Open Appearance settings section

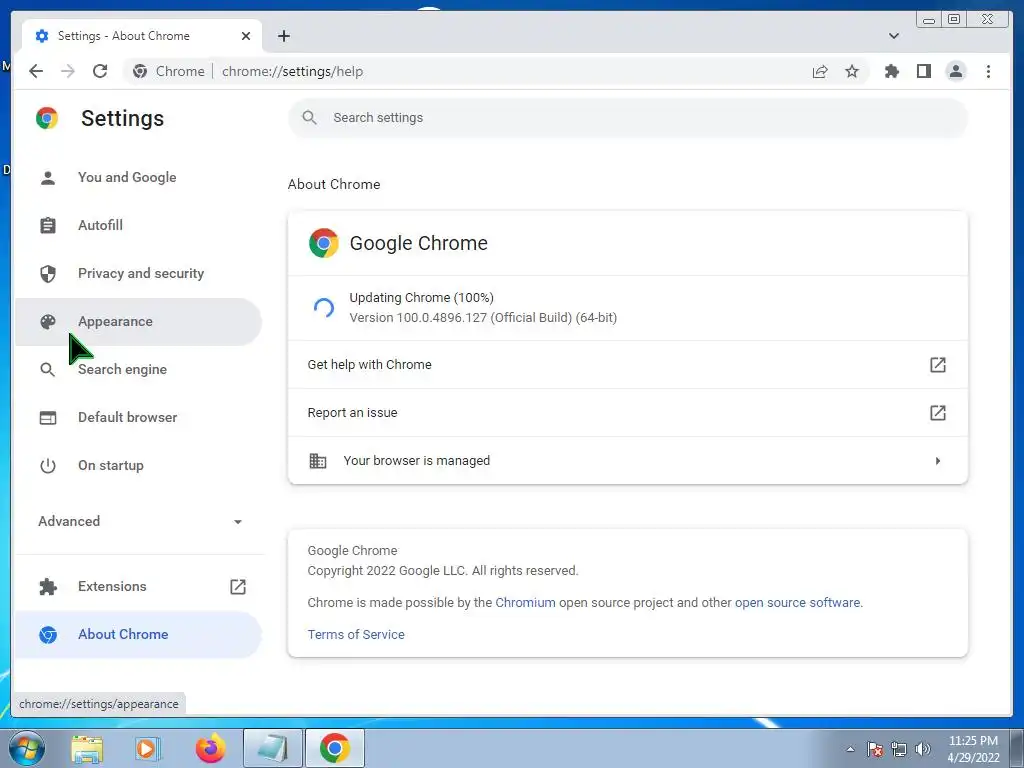coord(138,321)
